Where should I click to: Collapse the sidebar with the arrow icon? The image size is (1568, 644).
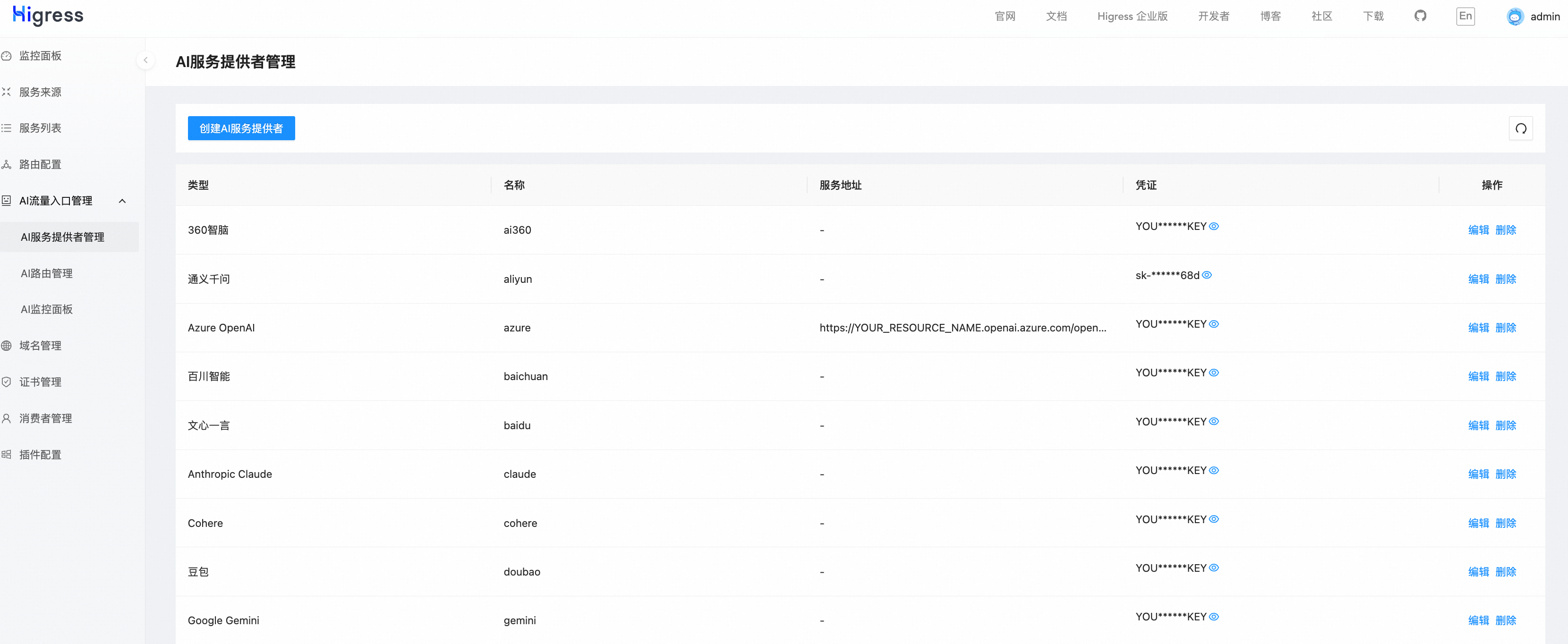pos(145,59)
